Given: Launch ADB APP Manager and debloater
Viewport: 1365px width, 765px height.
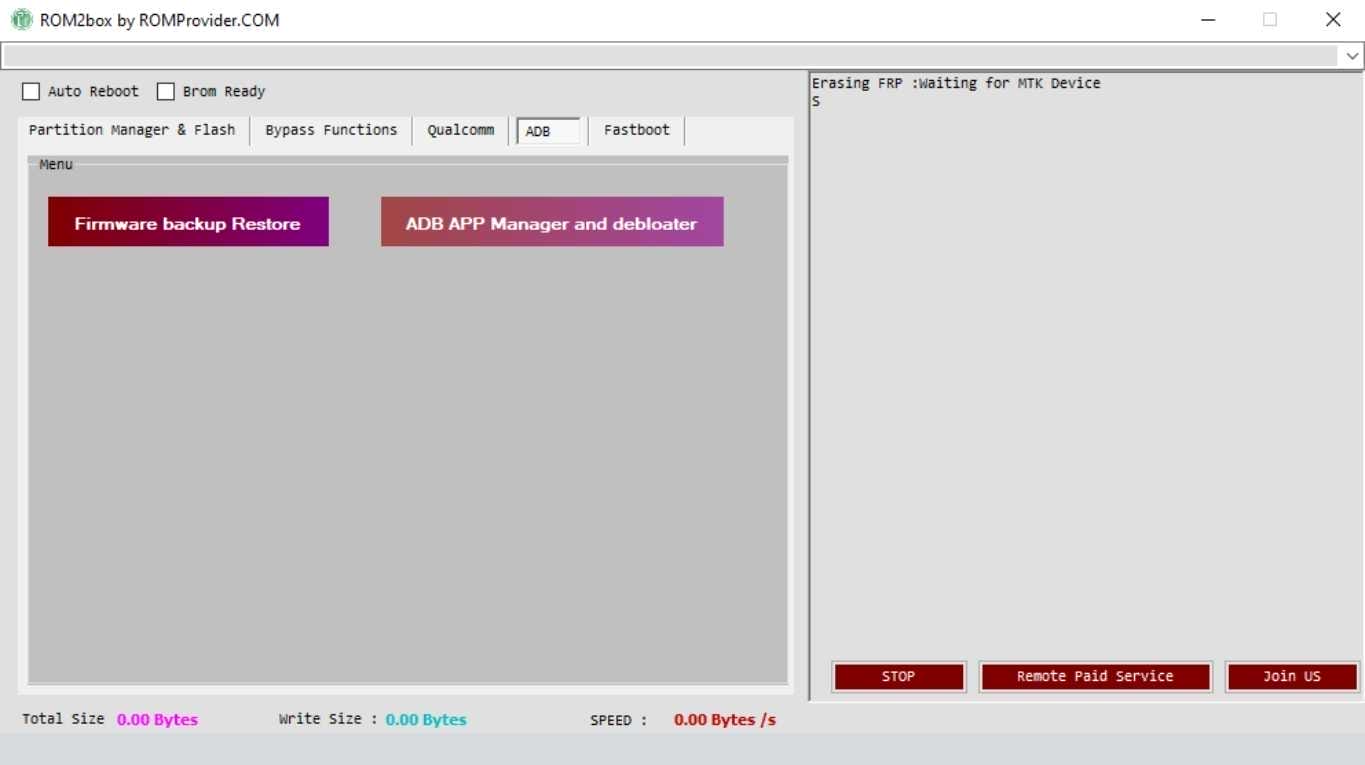Looking at the screenshot, I should pos(552,222).
